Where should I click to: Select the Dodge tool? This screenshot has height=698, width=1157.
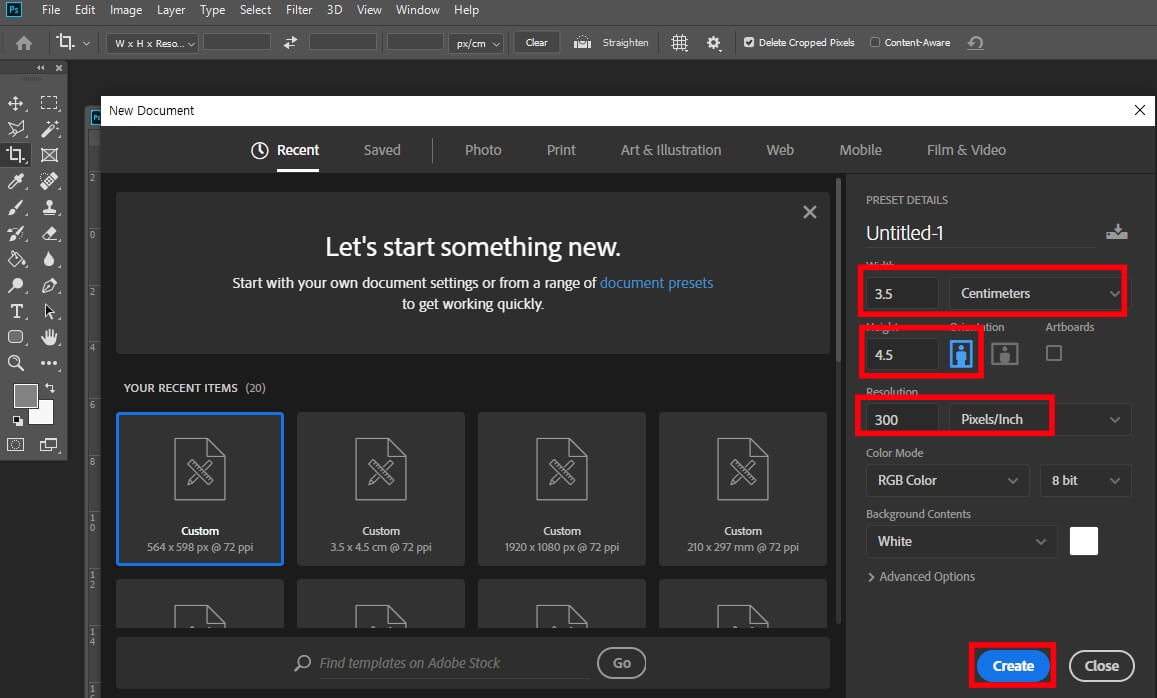[x=15, y=285]
